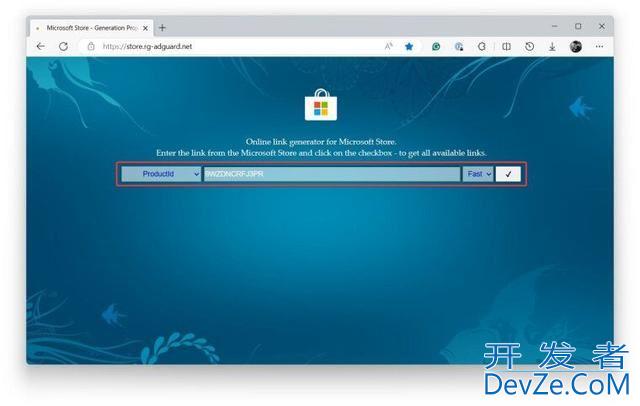Click the read aloud icon in address bar
Screen dimensions: 640x406
(389, 47)
